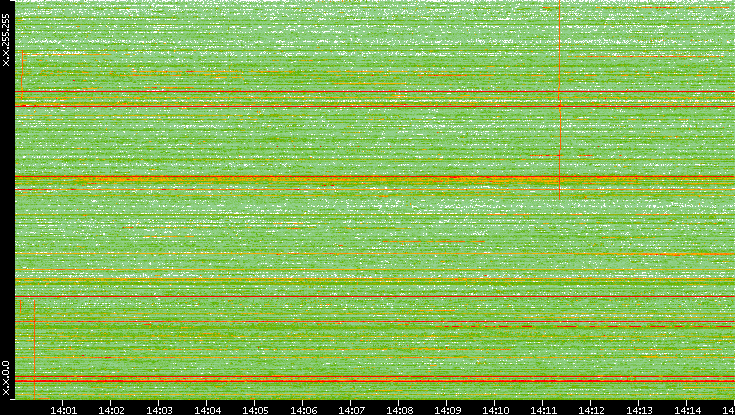This screenshot has width=735, height=415.
Task: Select the tall vertical red spike after 14:11
Action: click(560, 100)
